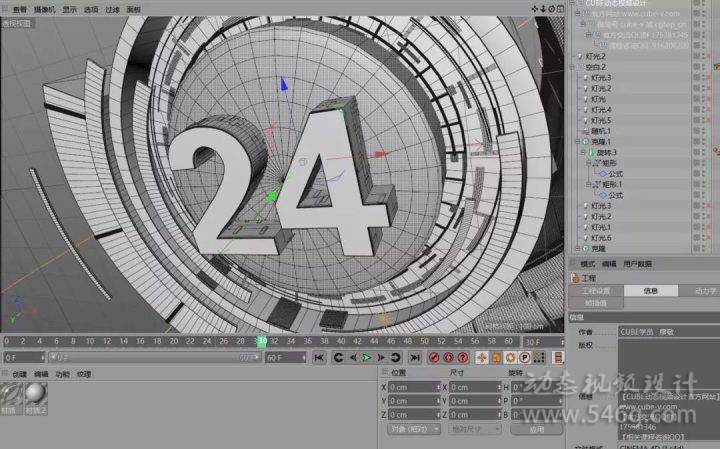Screen dimensions: 720x449
Task: Collapse the 克隆.1 tree node
Action: [578, 142]
